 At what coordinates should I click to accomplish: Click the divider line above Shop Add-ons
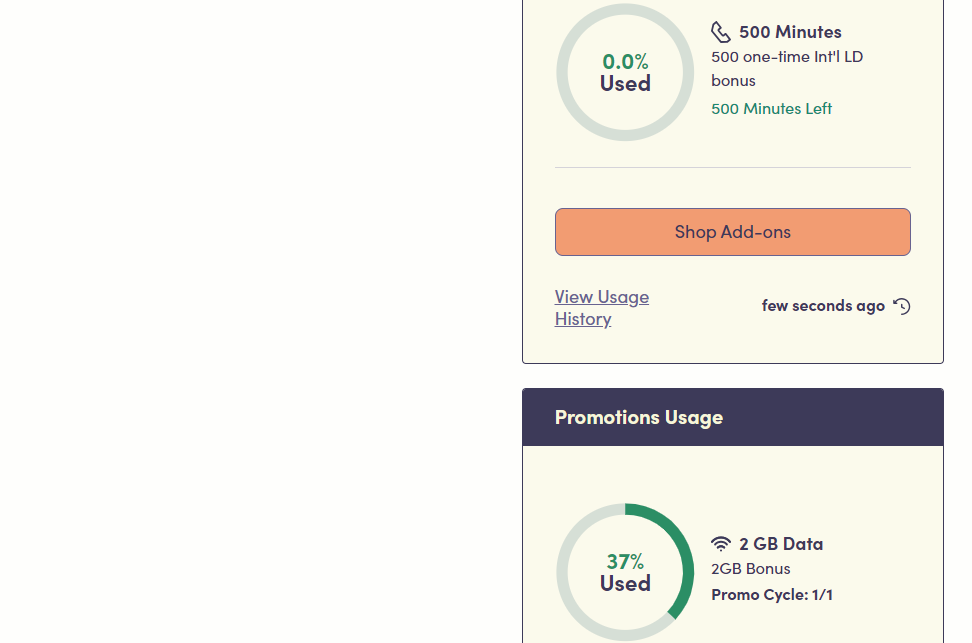click(x=733, y=167)
